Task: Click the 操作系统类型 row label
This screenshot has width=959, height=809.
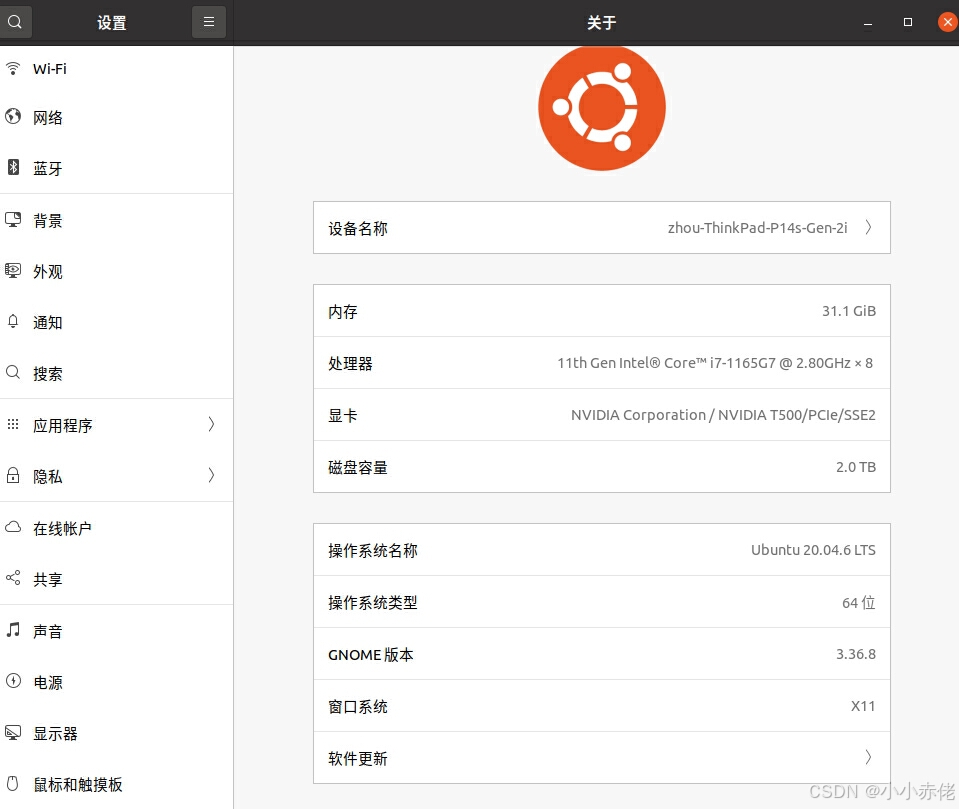Action: tap(373, 602)
